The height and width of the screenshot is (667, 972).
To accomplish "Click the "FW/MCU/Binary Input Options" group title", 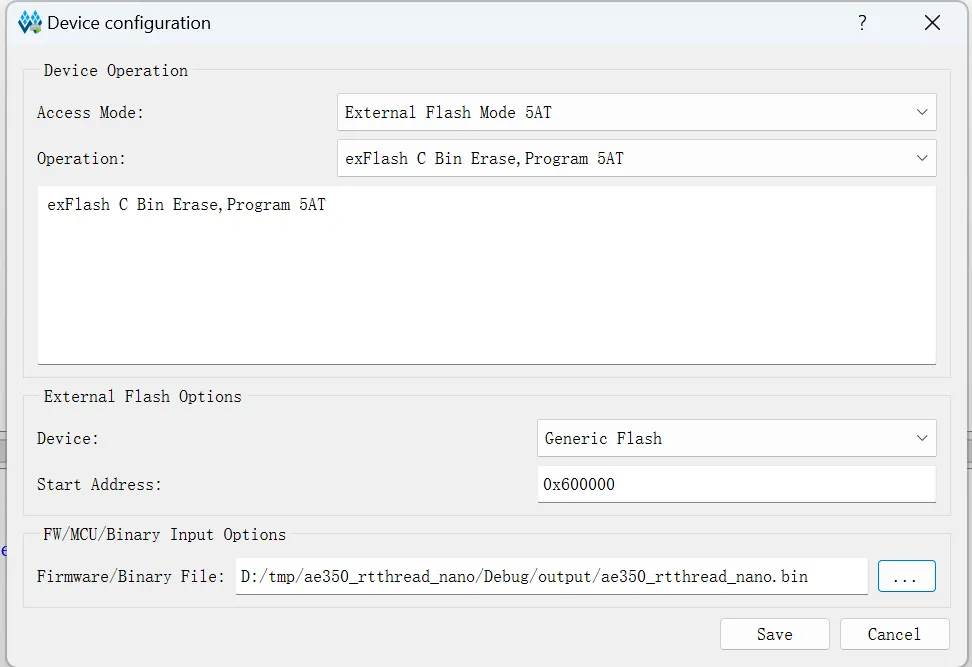I will (164, 534).
